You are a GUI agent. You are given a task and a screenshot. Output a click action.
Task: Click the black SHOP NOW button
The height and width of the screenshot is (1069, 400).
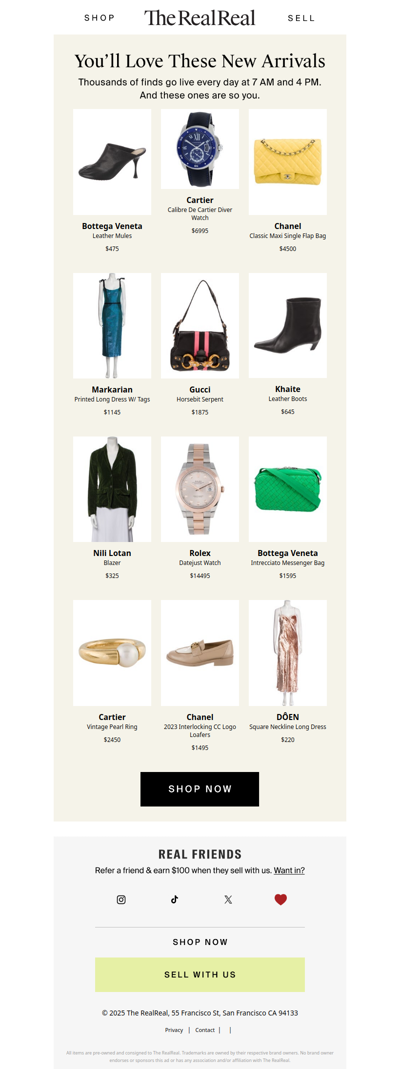coord(200,789)
